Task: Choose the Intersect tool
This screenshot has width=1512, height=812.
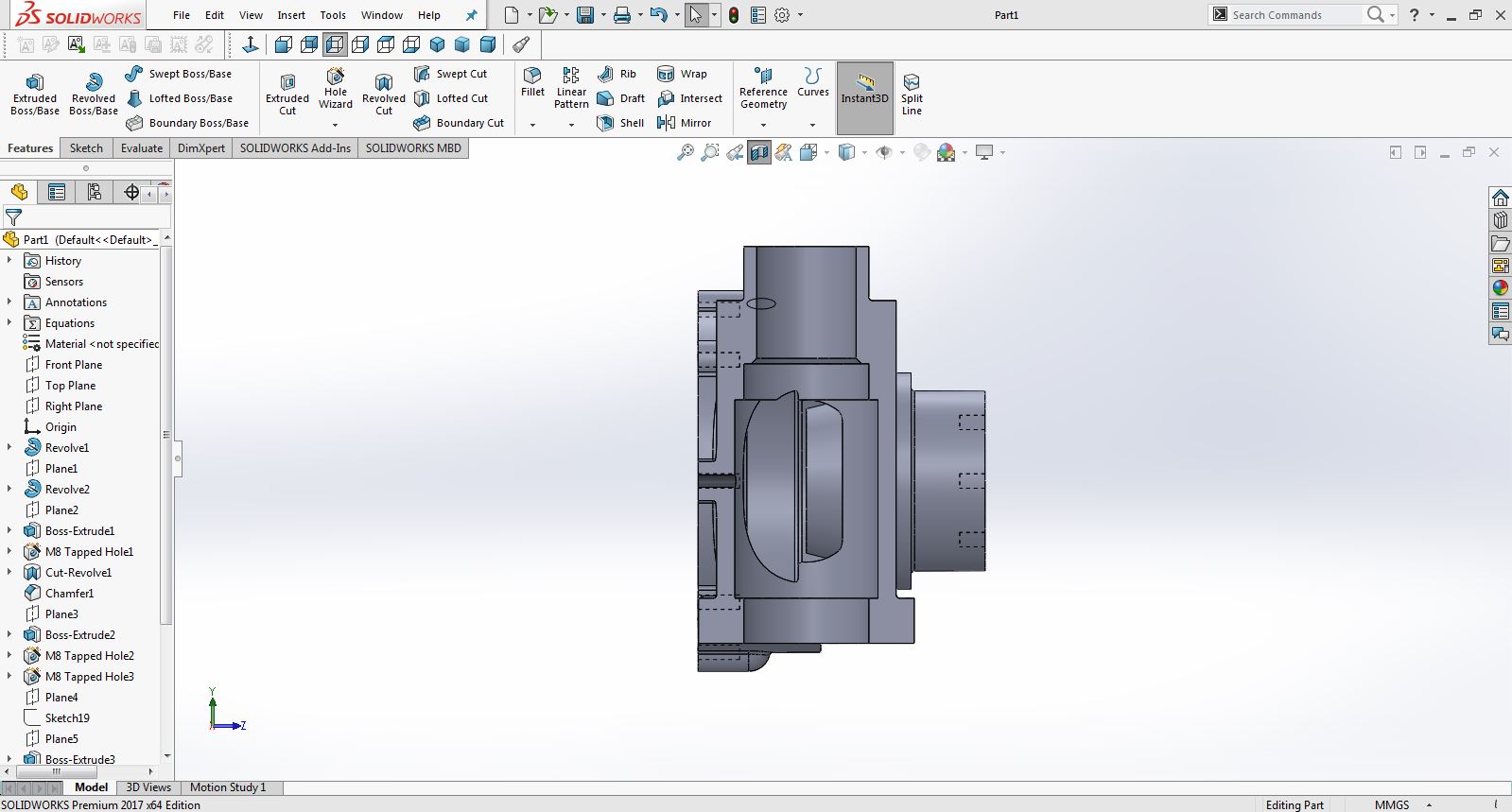Action: (x=689, y=98)
